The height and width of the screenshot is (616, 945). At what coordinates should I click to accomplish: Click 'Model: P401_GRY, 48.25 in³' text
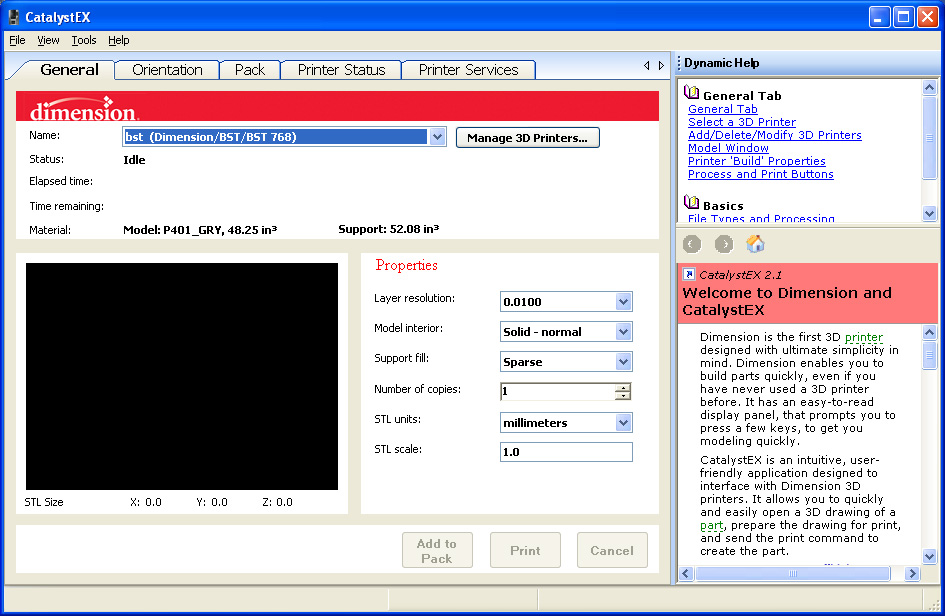pyautogui.click(x=200, y=230)
